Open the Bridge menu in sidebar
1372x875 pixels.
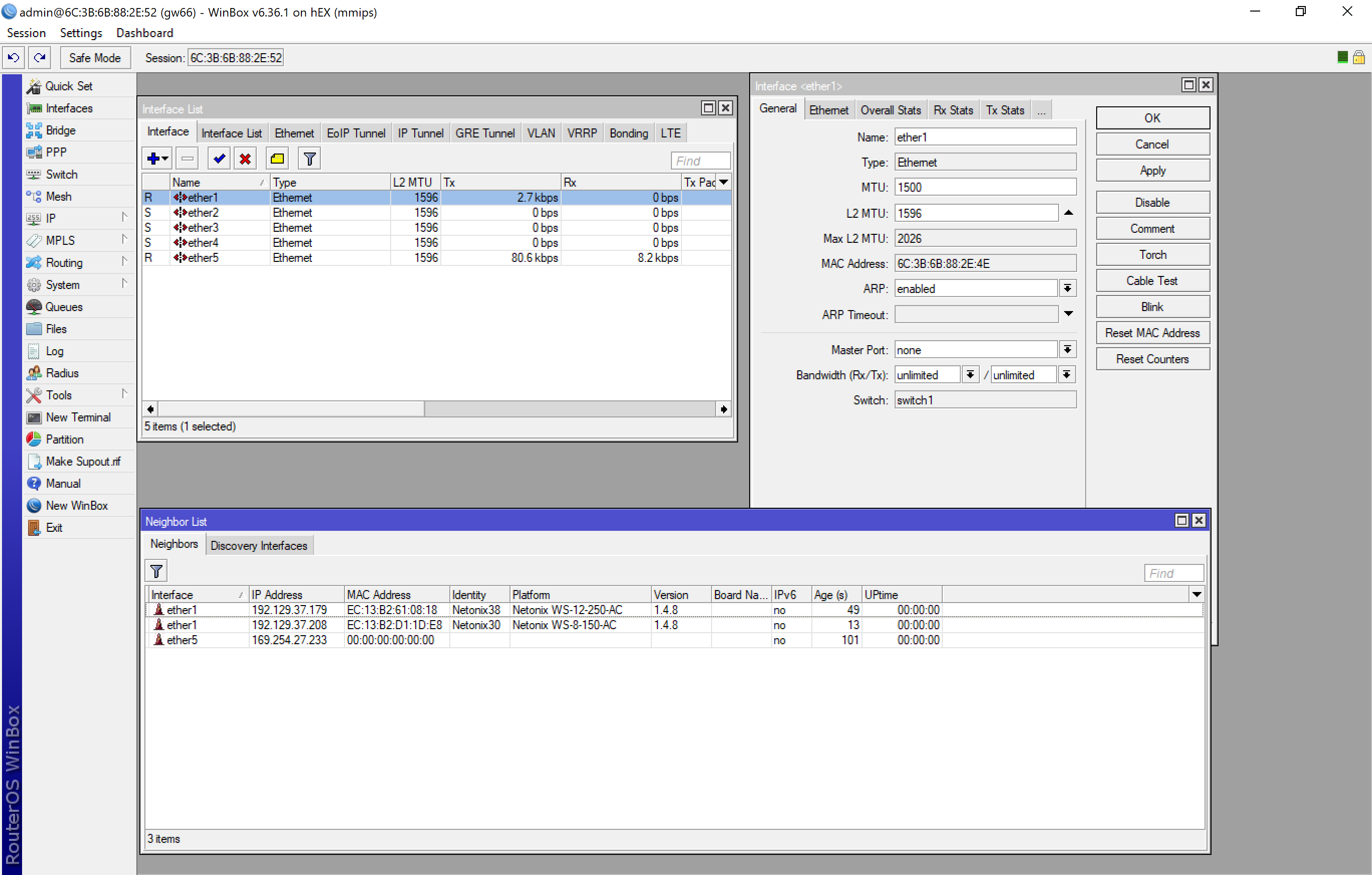60,130
